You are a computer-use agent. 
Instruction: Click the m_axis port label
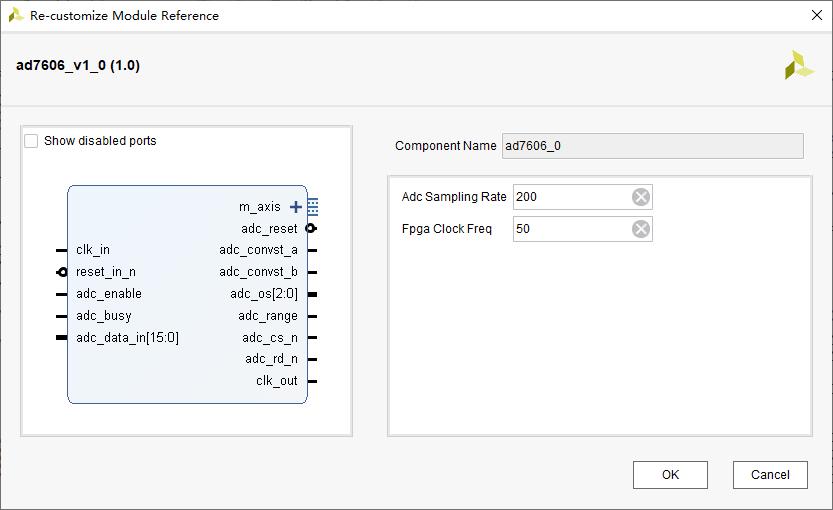pyautogui.click(x=260, y=207)
